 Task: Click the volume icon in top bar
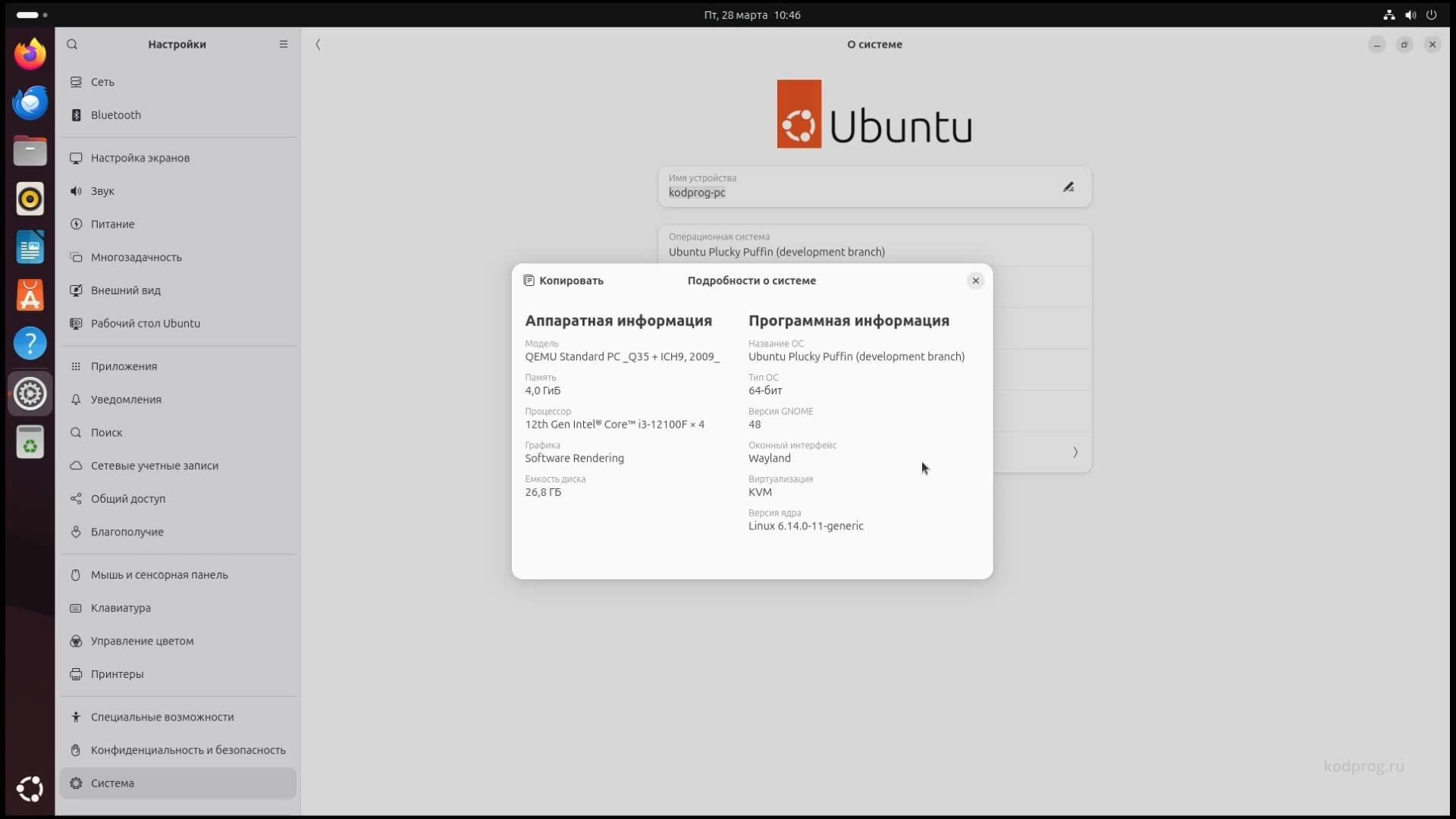click(1410, 14)
